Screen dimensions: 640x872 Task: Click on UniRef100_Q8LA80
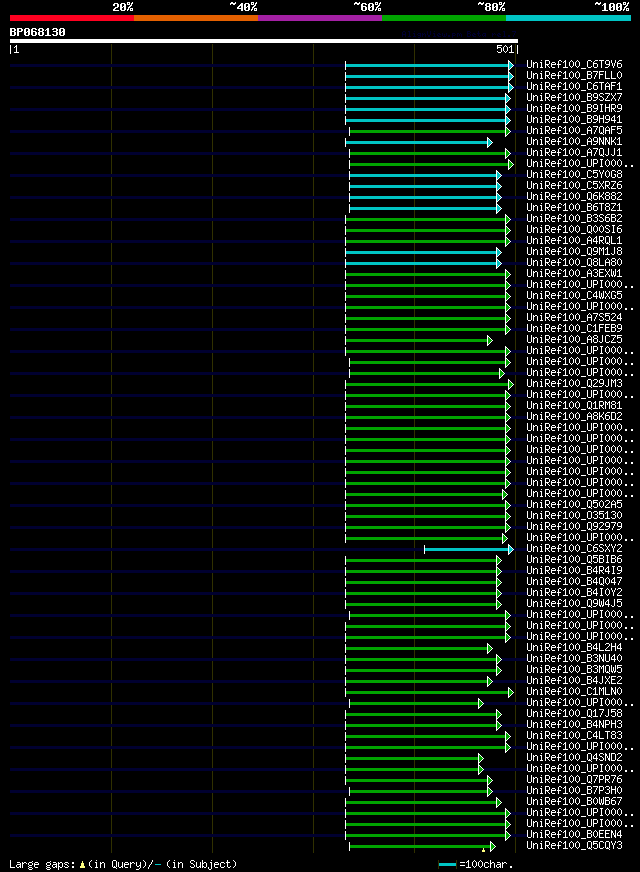point(574,262)
